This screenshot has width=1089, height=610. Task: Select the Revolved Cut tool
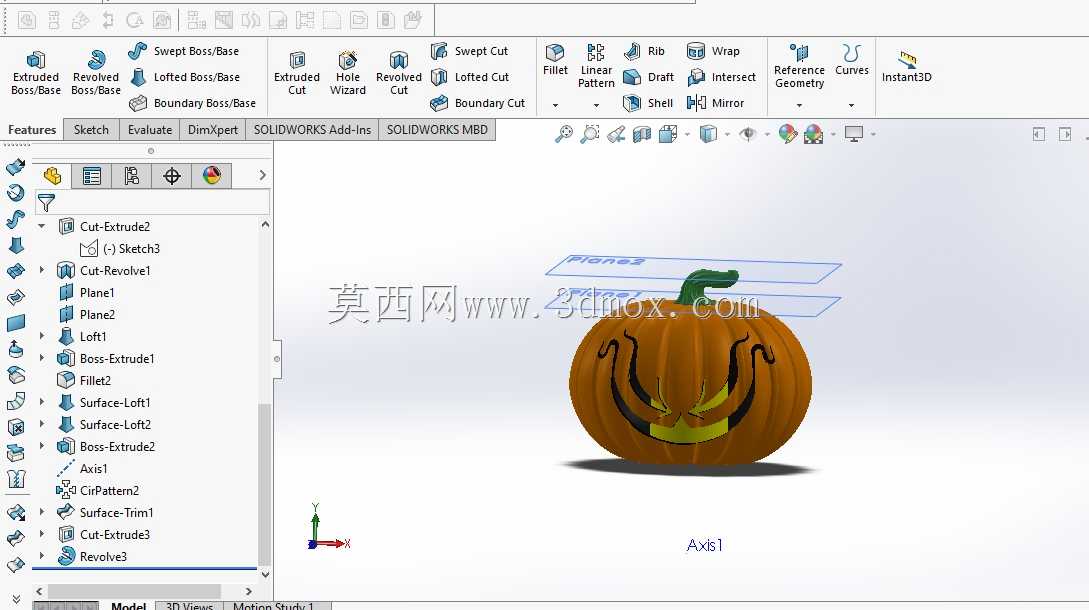pyautogui.click(x=399, y=72)
